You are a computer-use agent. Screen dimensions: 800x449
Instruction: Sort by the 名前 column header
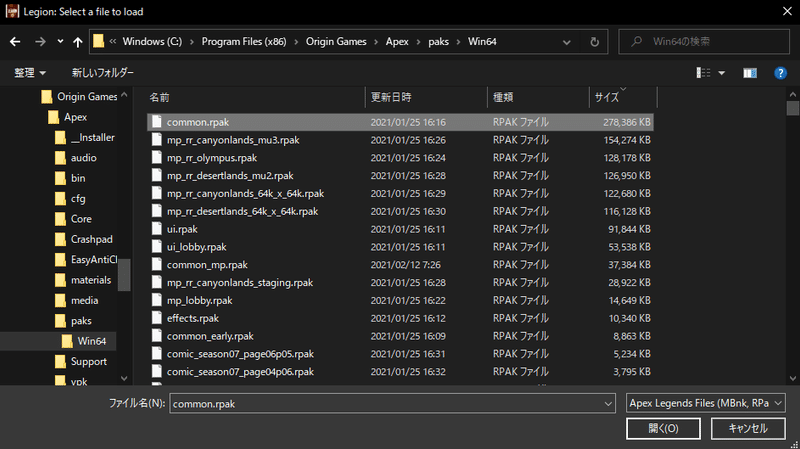(256, 97)
